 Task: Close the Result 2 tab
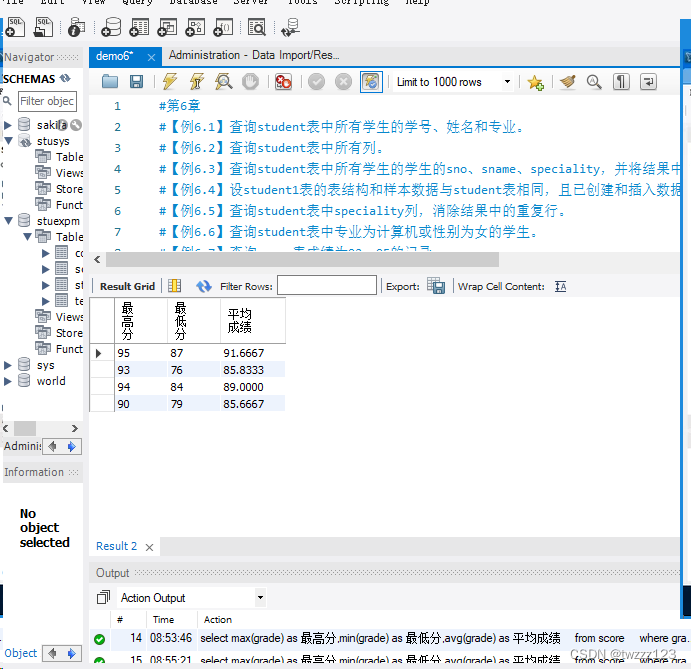coord(149,547)
